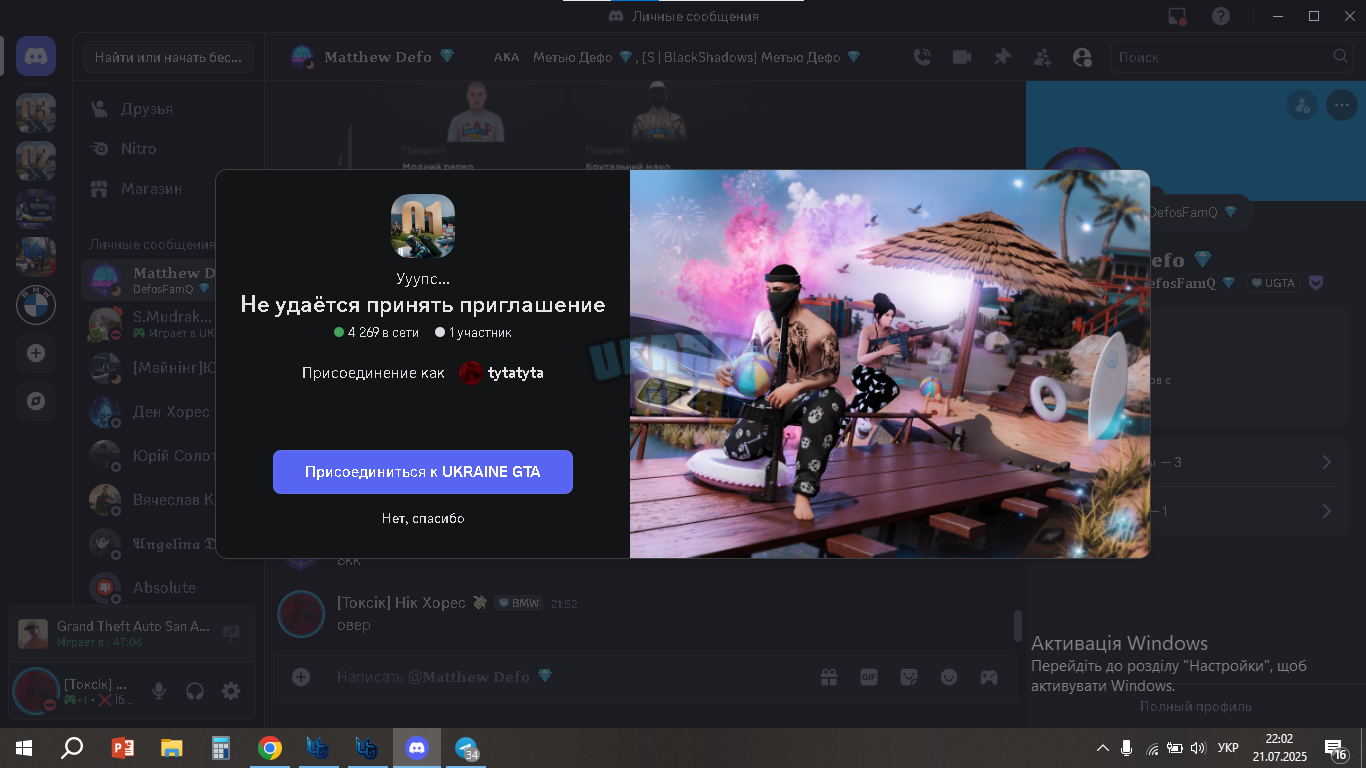Open Discord home direct messages icon
1366x768 pixels.
[36, 56]
